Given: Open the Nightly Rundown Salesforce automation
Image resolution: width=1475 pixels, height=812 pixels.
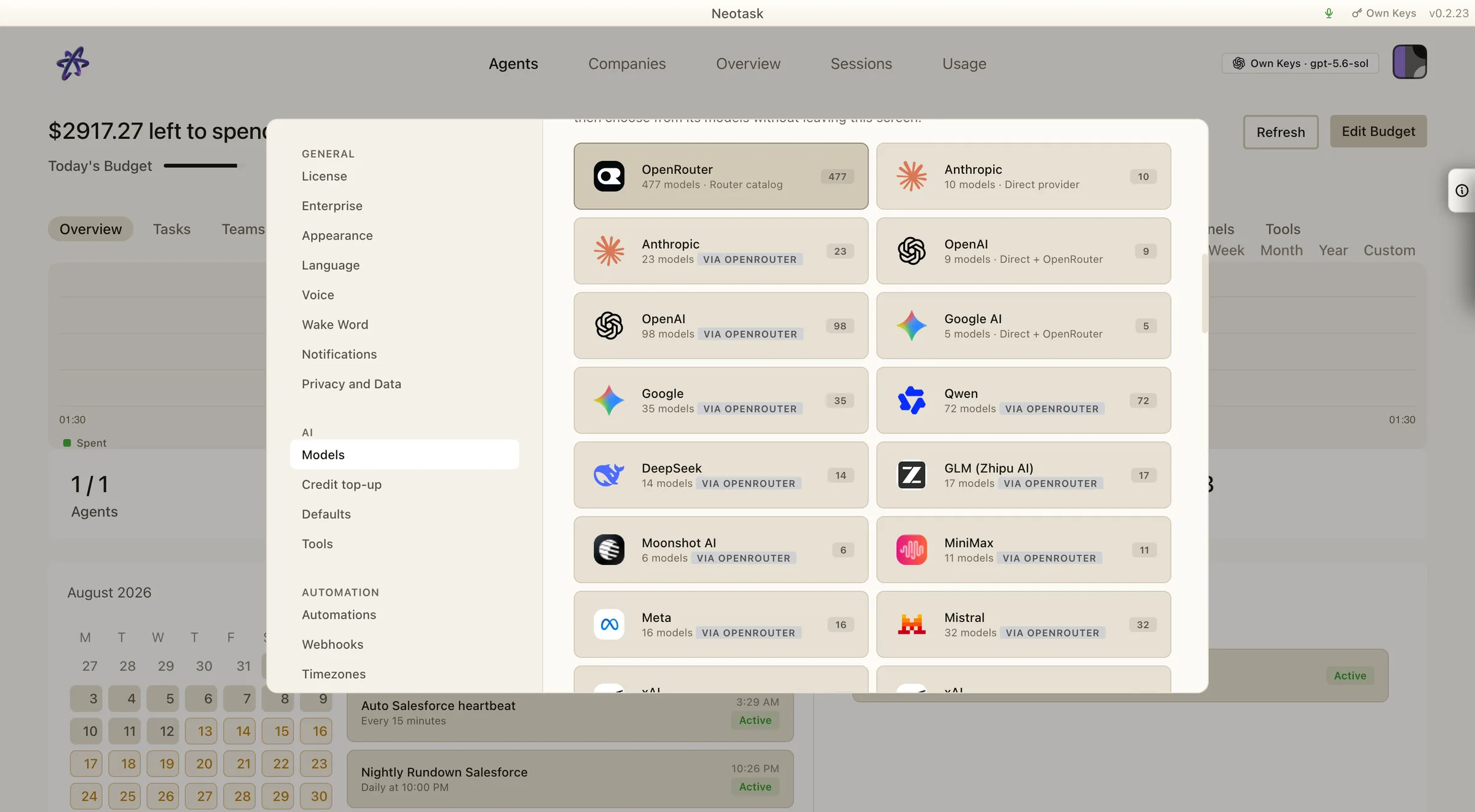Looking at the screenshot, I should pyautogui.click(x=570, y=779).
